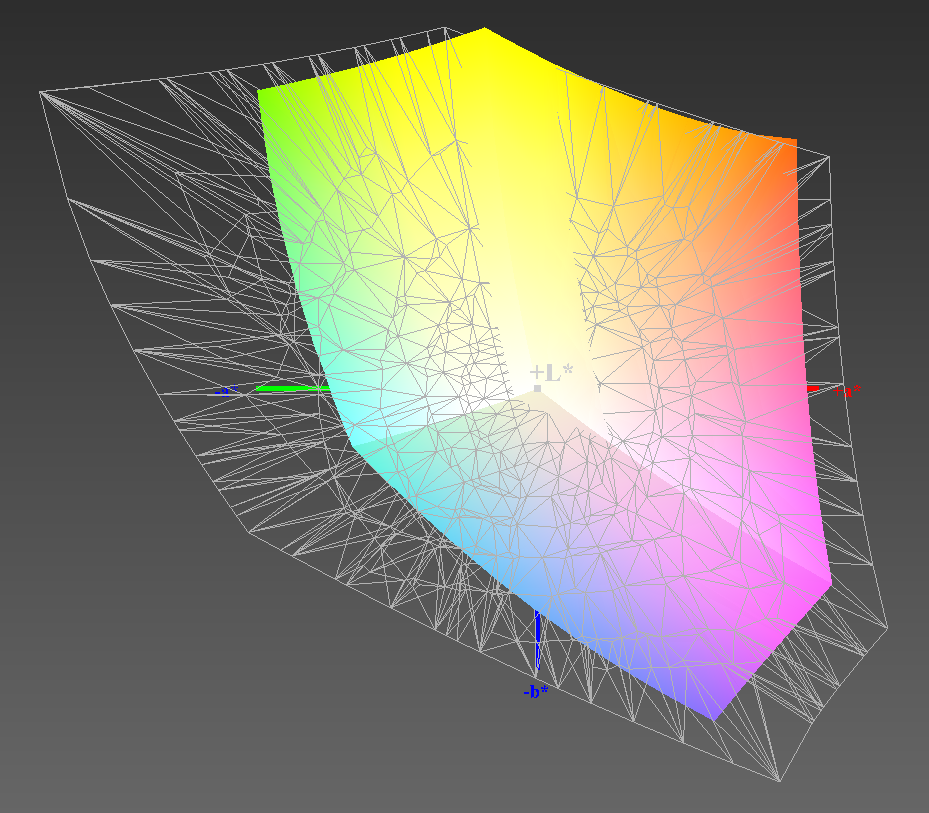Click the -b* blue axis label
Image resolution: width=929 pixels, height=813 pixels.
coord(535,692)
